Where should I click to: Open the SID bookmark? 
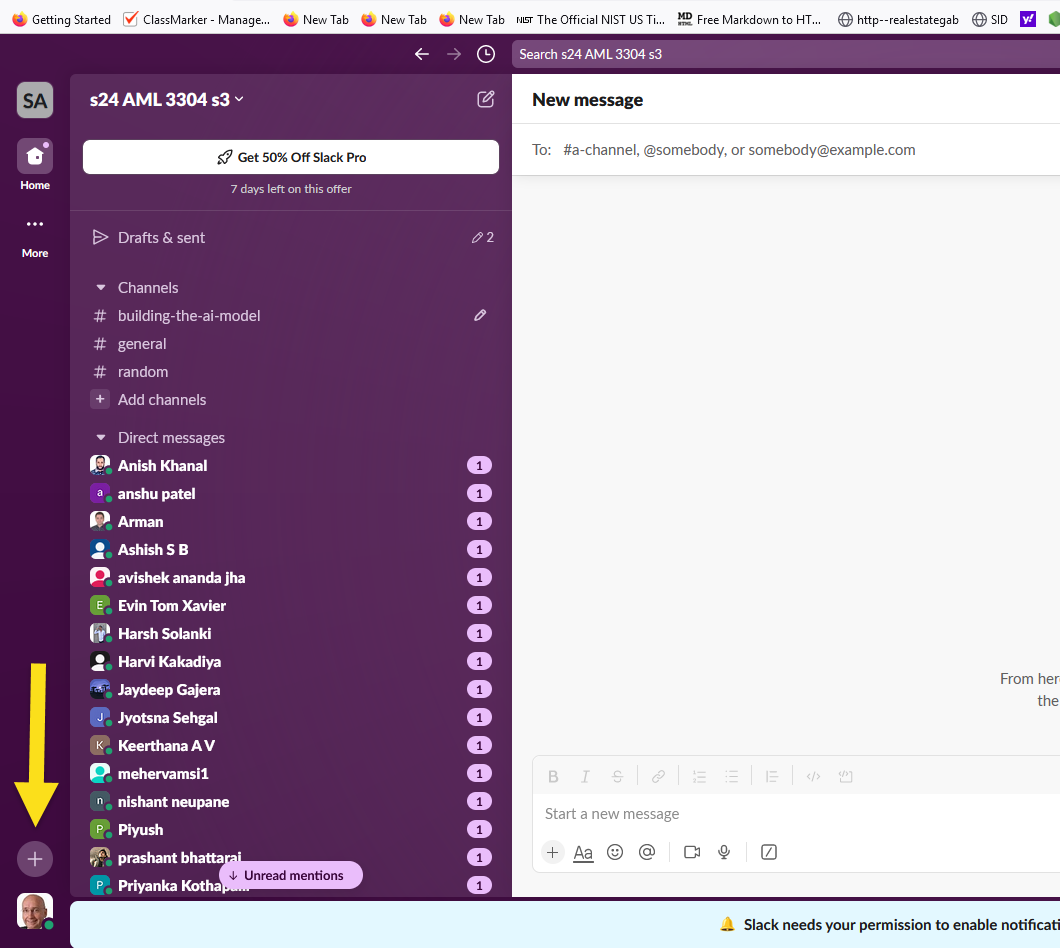tap(990, 19)
